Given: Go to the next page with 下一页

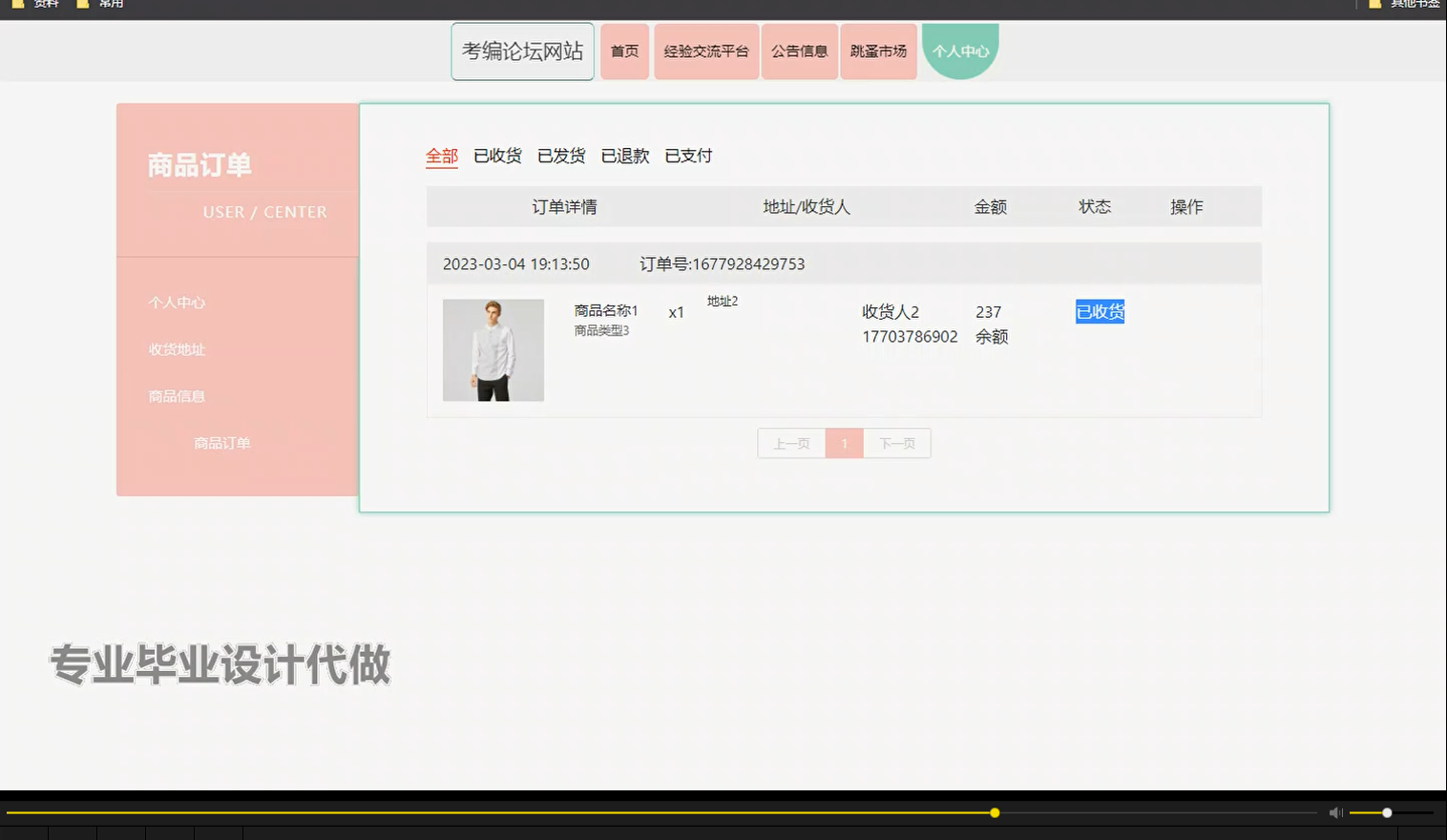Looking at the screenshot, I should coord(896,443).
